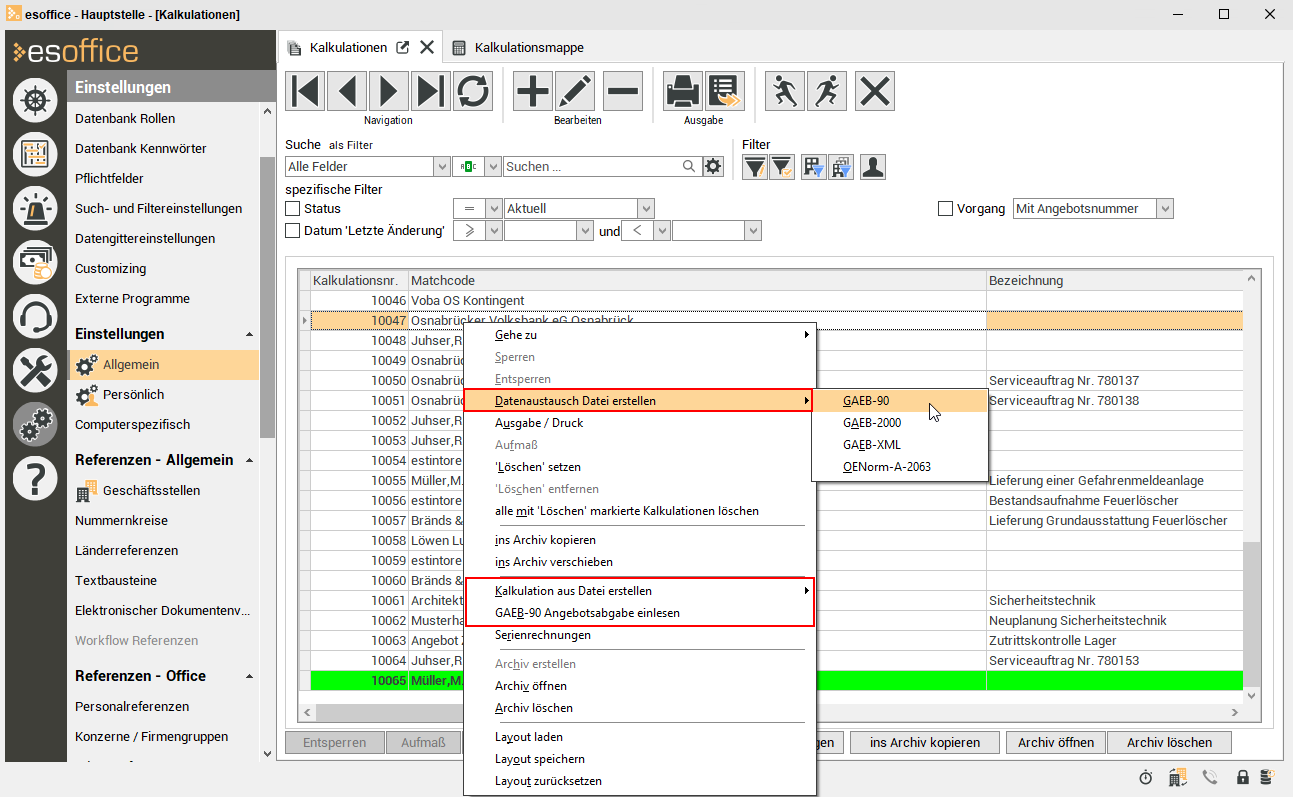Close the Kalkulationen tab
The height and width of the screenshot is (797, 1293).
(x=427, y=47)
